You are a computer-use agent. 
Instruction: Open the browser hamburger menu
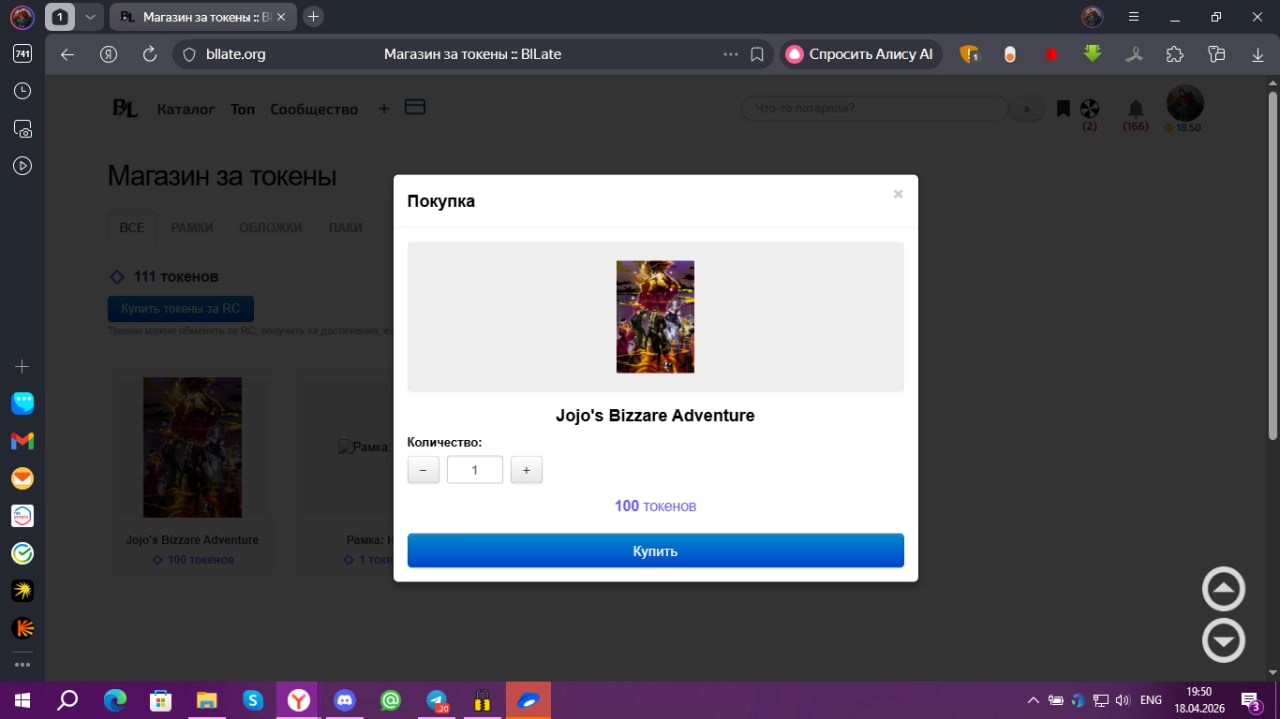[x=1134, y=17]
